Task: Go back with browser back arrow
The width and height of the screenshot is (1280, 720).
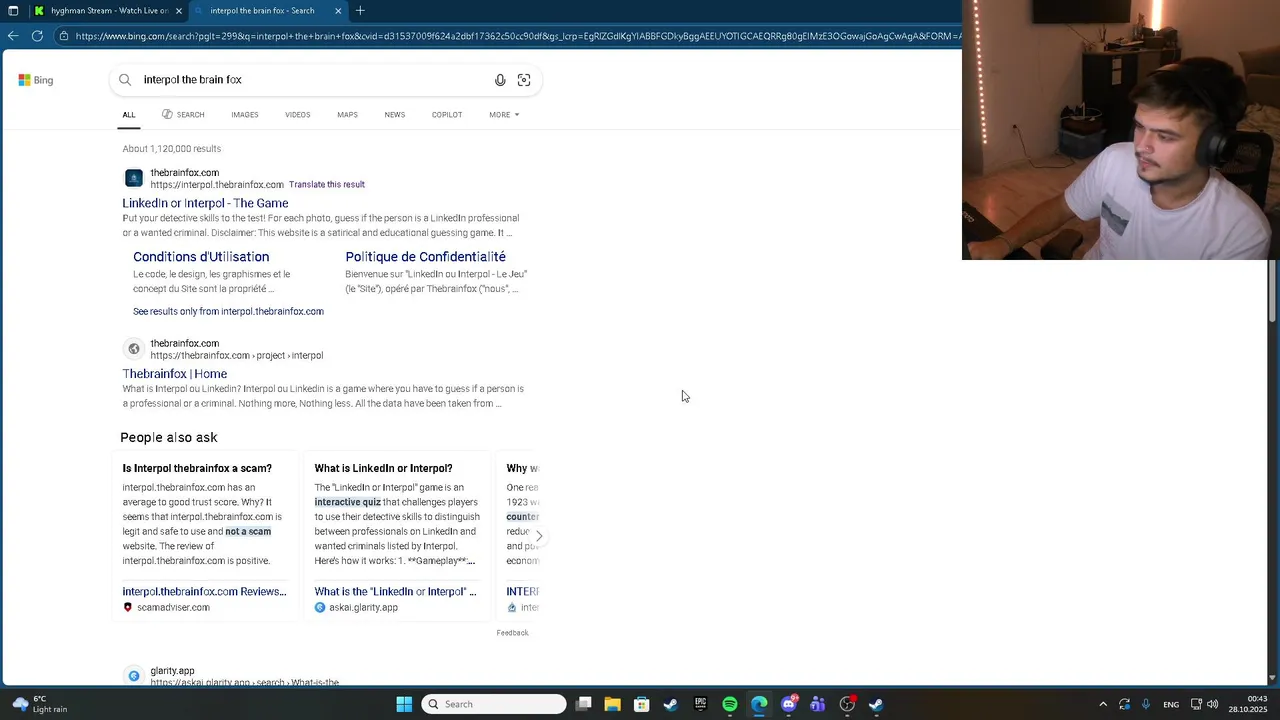Action: (x=13, y=36)
